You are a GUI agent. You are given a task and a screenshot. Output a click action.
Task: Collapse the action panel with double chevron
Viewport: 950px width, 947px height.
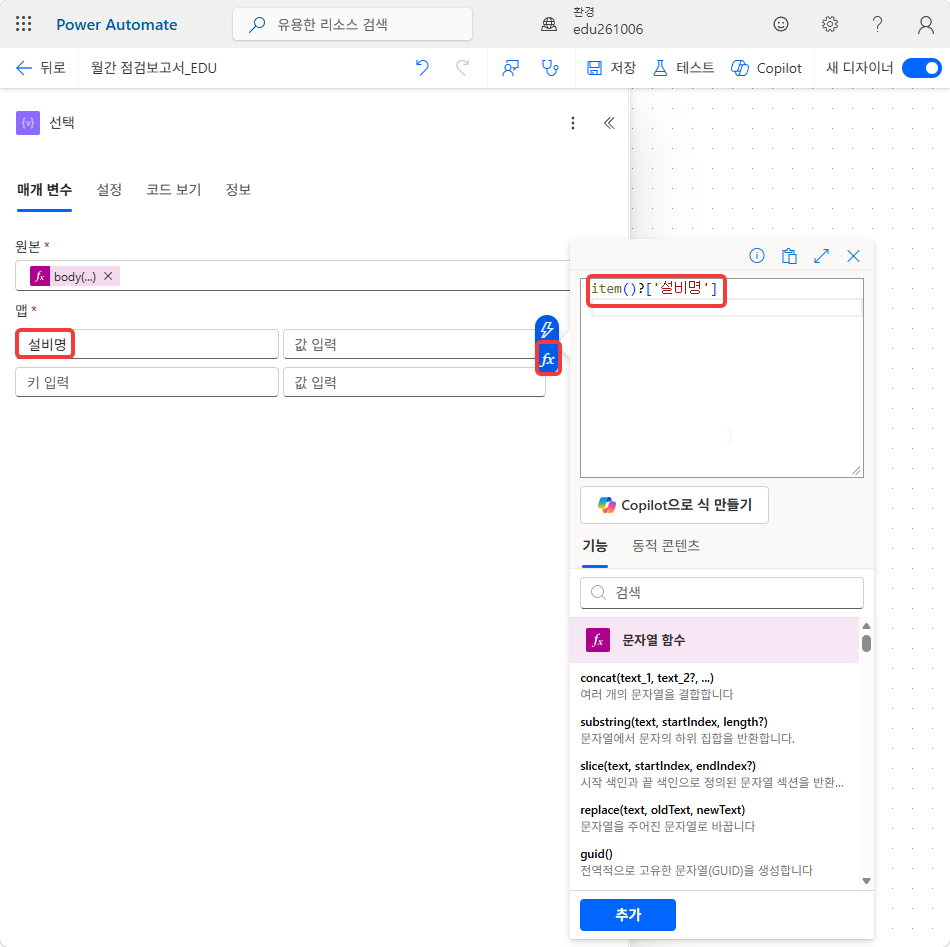[x=609, y=123]
